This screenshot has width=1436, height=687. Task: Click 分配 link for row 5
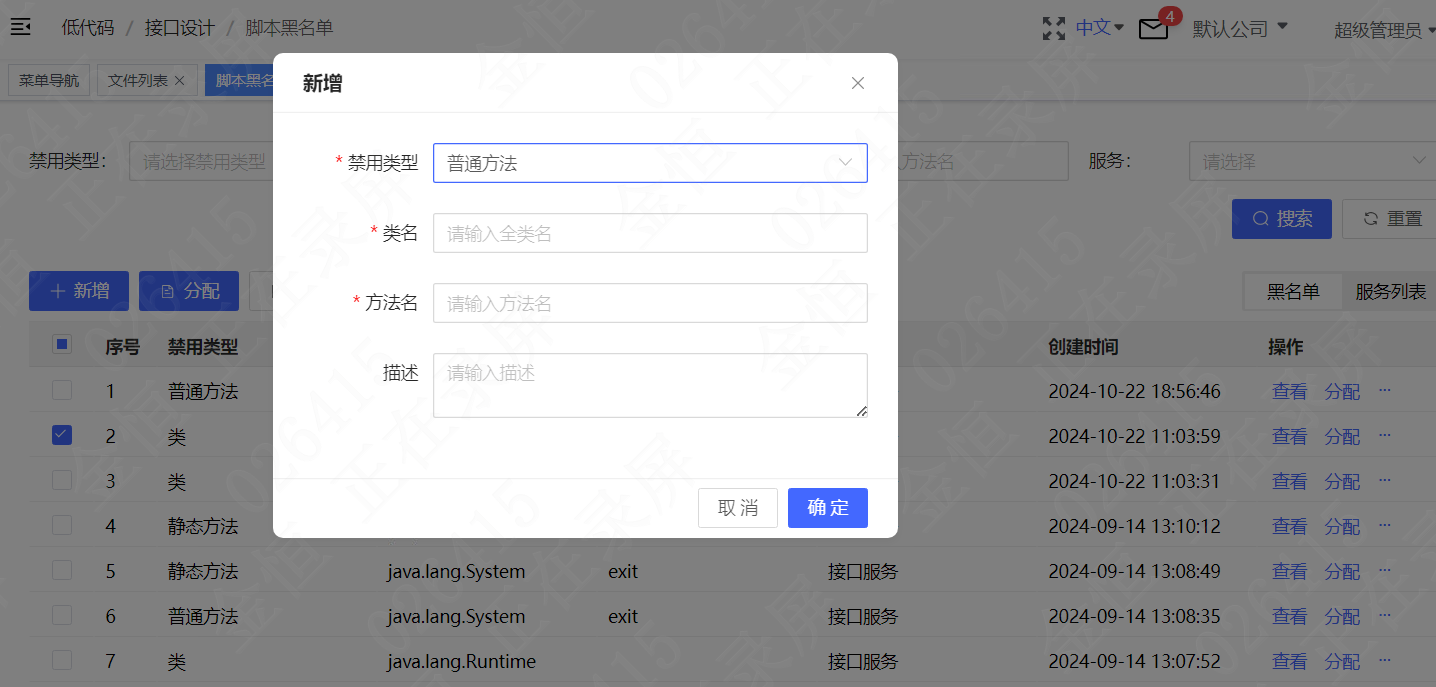click(x=1343, y=572)
